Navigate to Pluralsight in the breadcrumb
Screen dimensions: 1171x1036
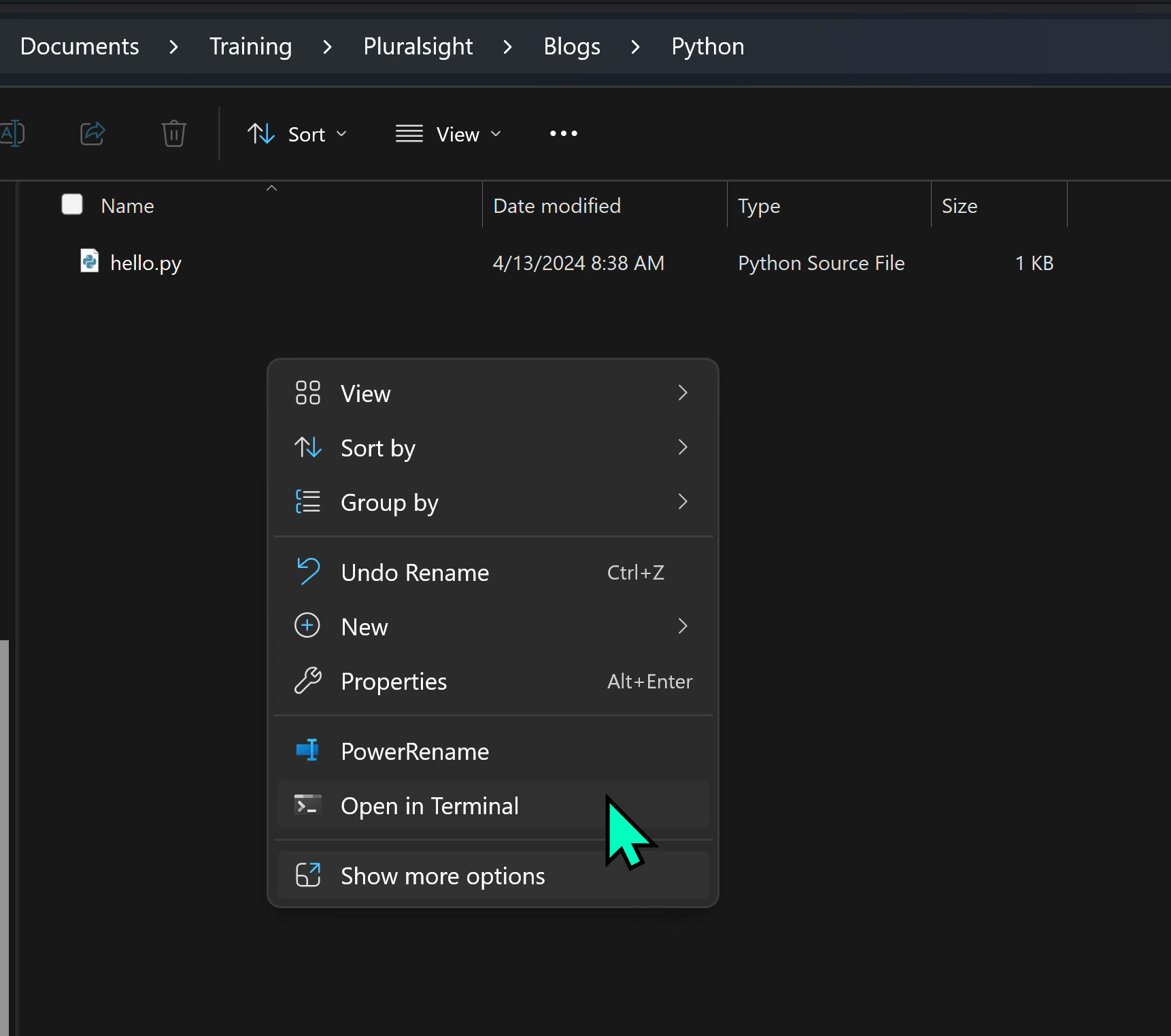(418, 46)
